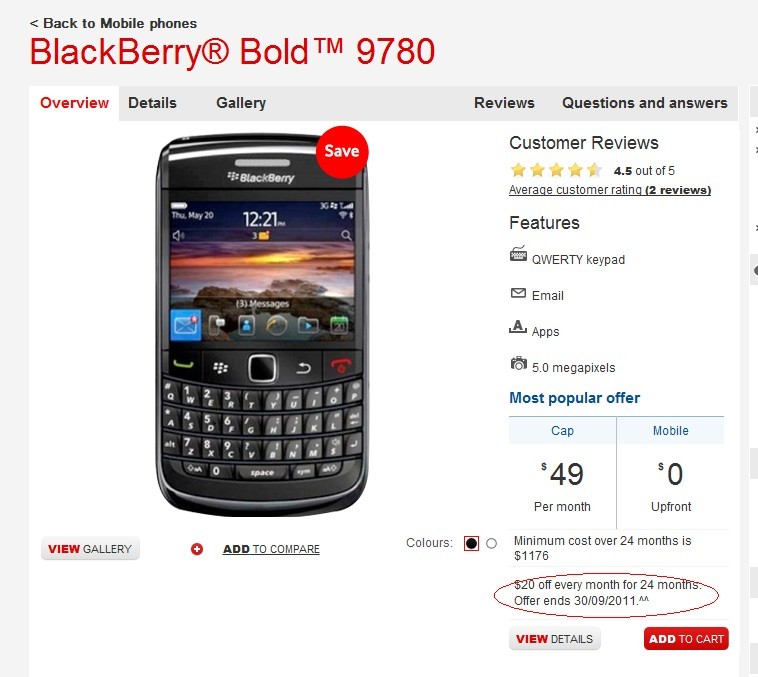Open the Details tab
Screen dimensions: 758x677
[152, 103]
